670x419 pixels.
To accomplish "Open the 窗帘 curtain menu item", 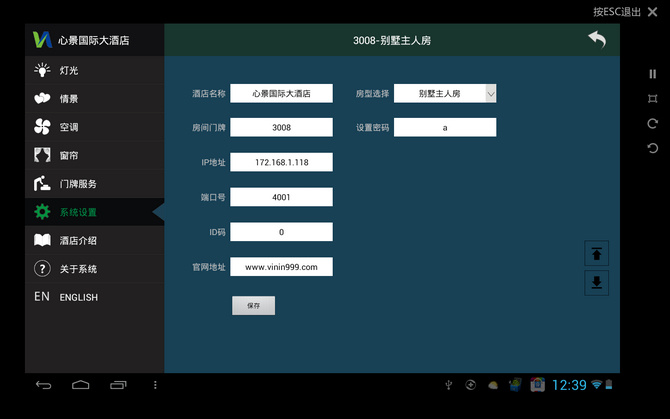I will [94, 155].
